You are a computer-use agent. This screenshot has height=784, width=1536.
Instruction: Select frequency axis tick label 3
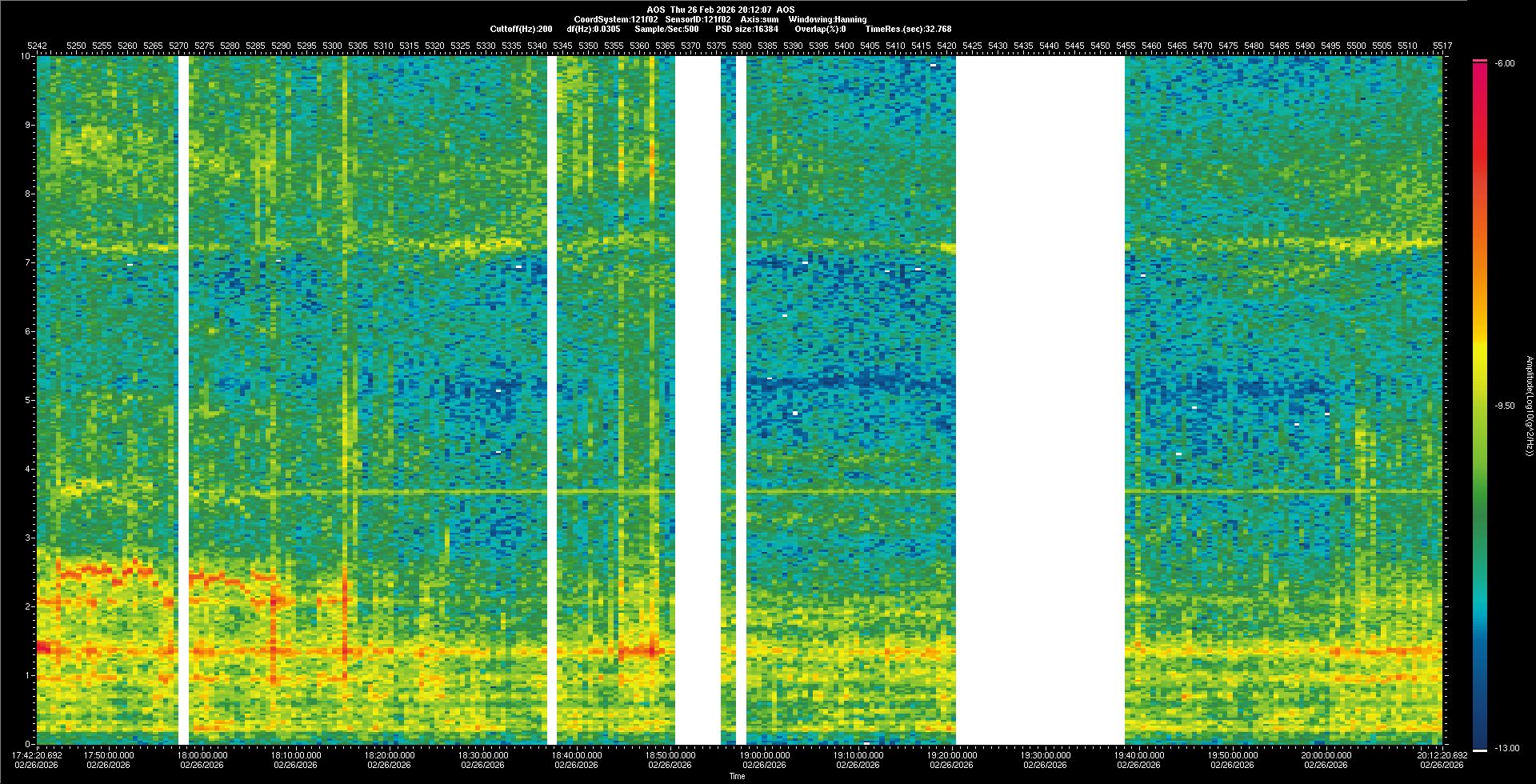28,538
